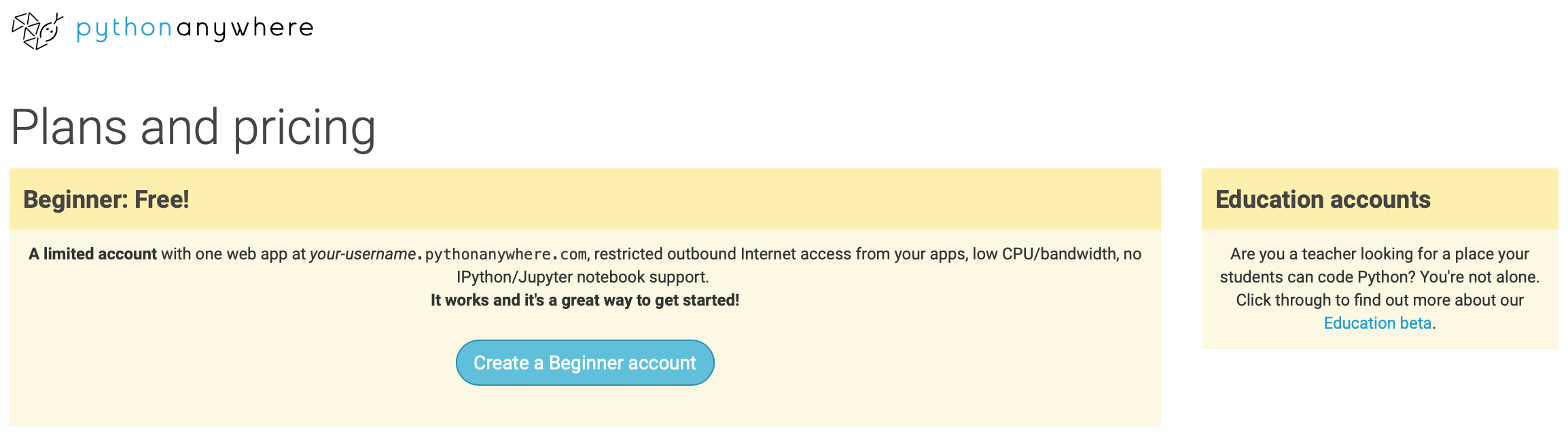The image size is (1568, 436).
Task: Open the "Education beta" link
Action: pos(1377,323)
